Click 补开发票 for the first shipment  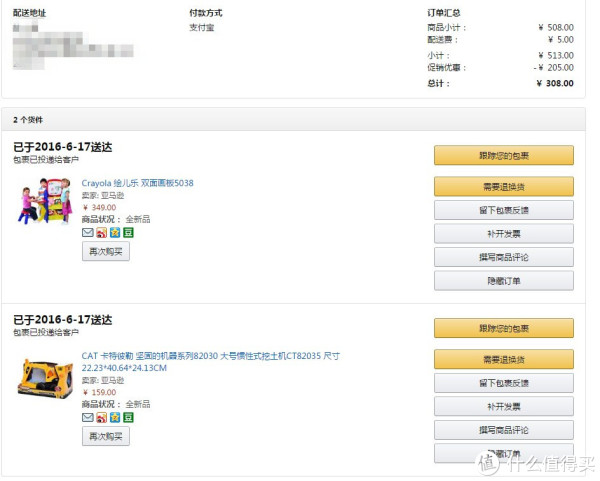point(504,234)
